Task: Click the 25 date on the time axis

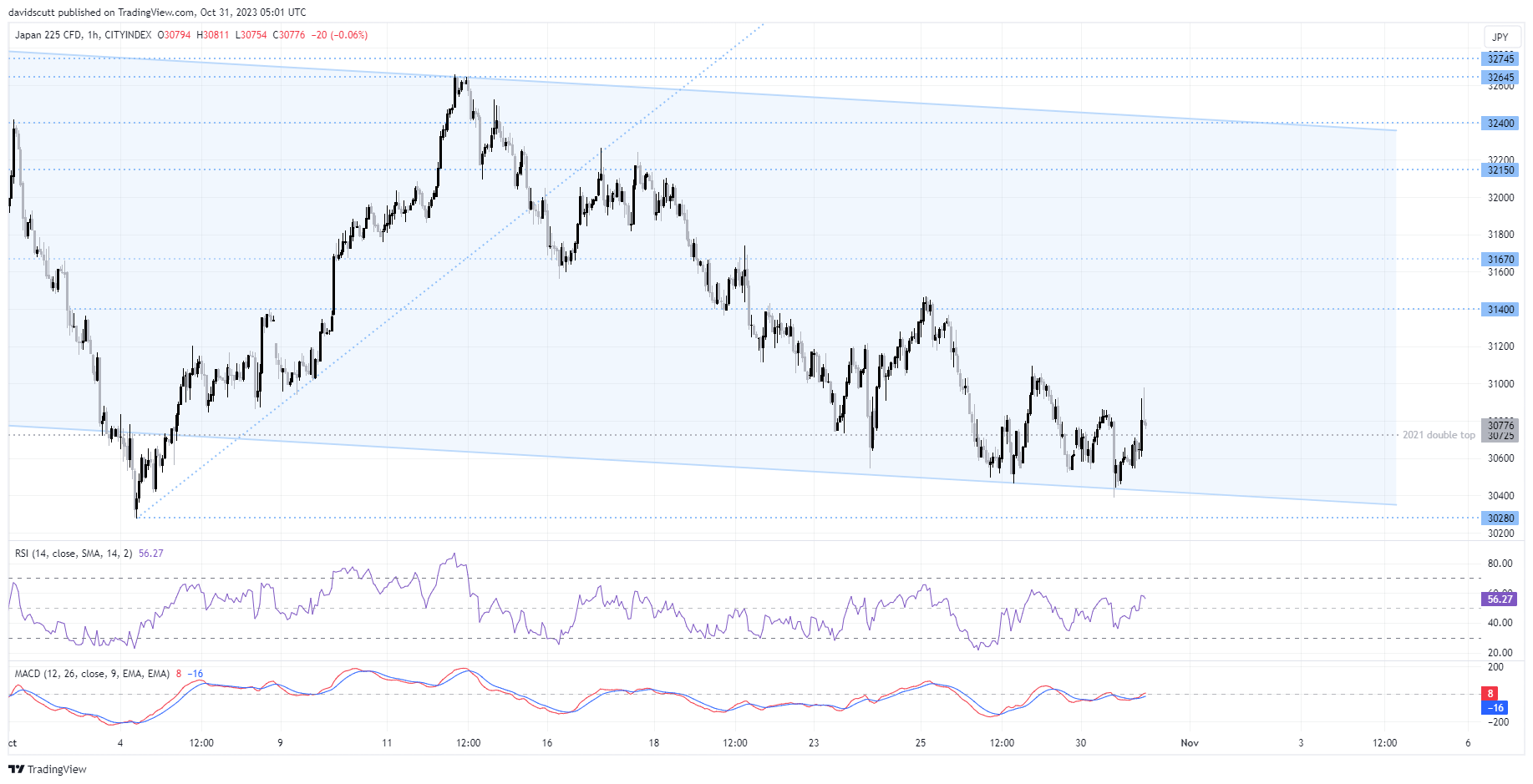Action: (921, 743)
